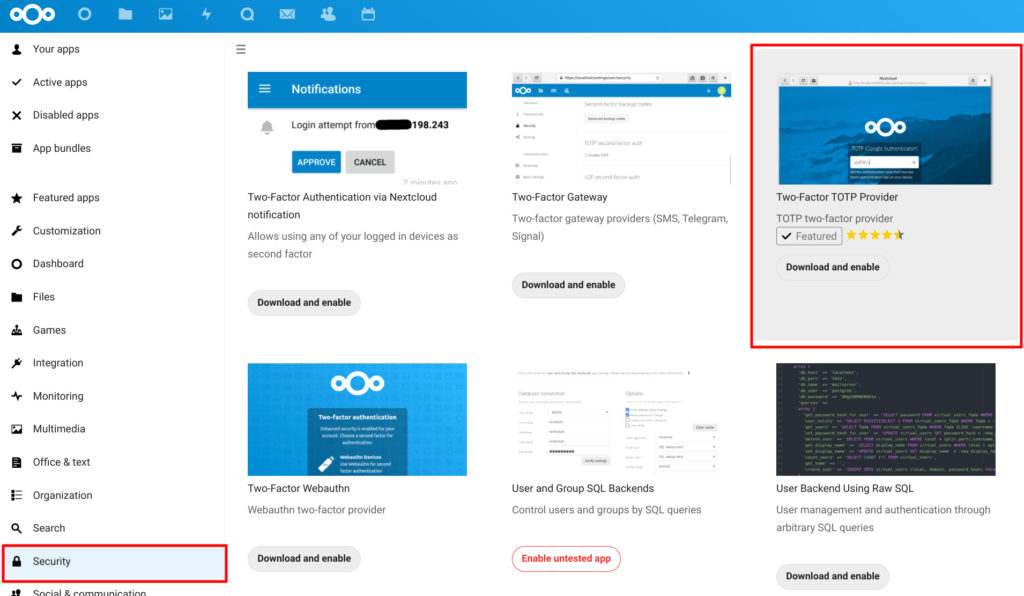The image size is (1024, 596).
Task: Click the X icon beside Disabled apps
Action: [x=17, y=115]
